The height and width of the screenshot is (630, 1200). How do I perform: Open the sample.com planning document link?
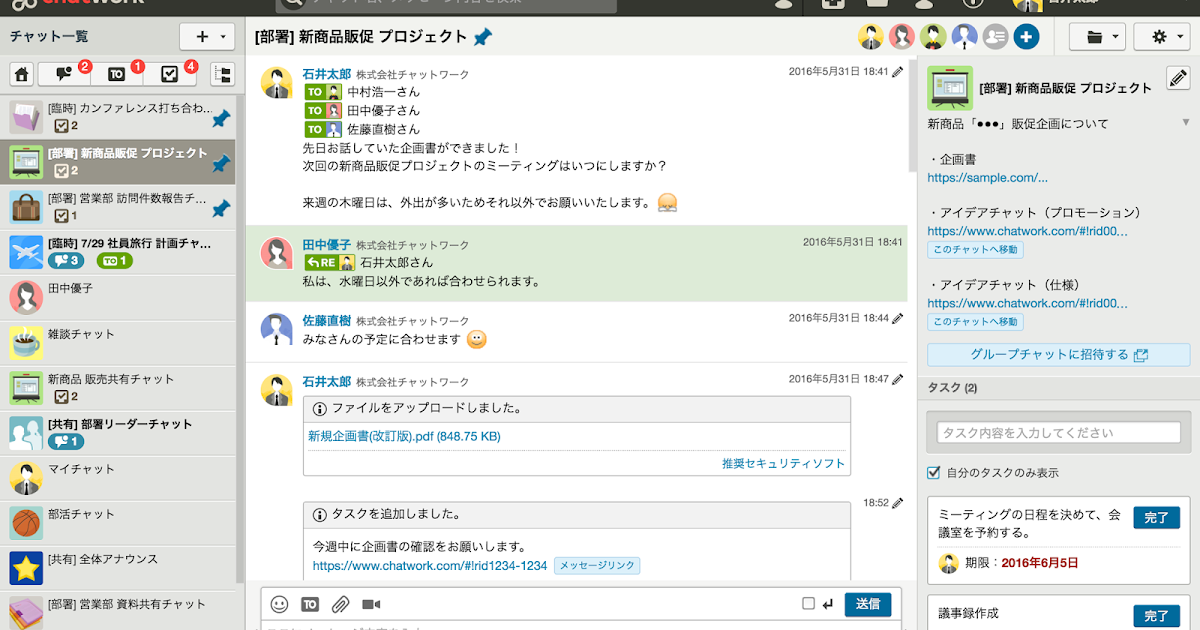[987, 178]
